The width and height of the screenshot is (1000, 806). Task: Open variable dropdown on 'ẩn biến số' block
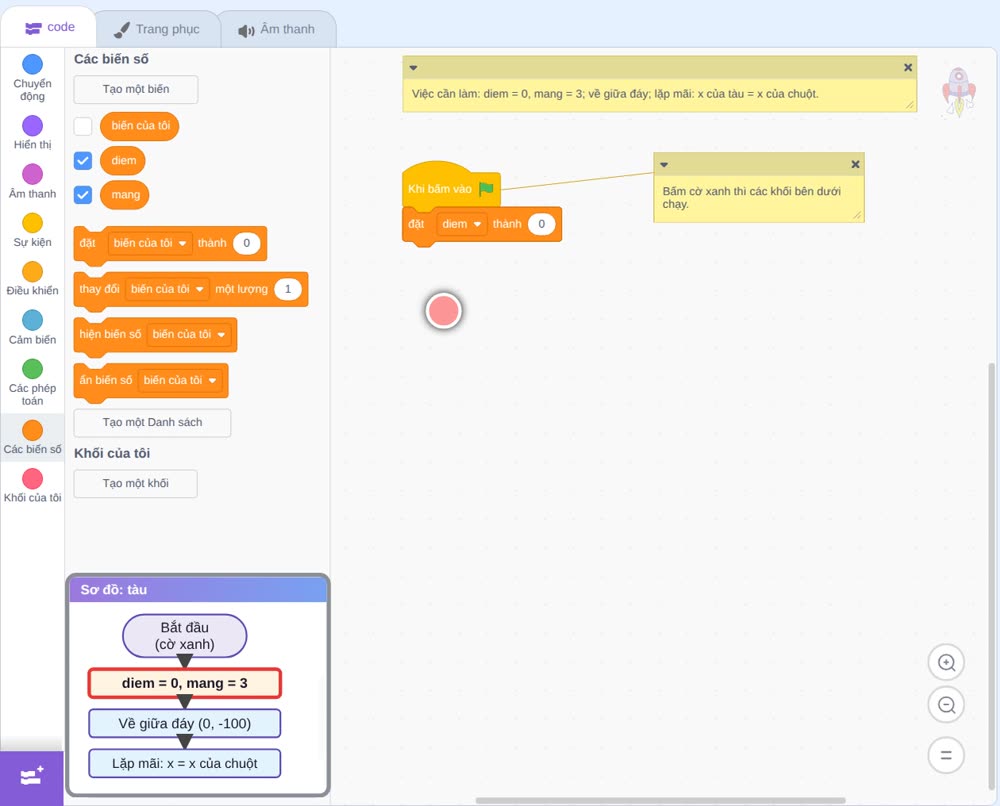180,380
